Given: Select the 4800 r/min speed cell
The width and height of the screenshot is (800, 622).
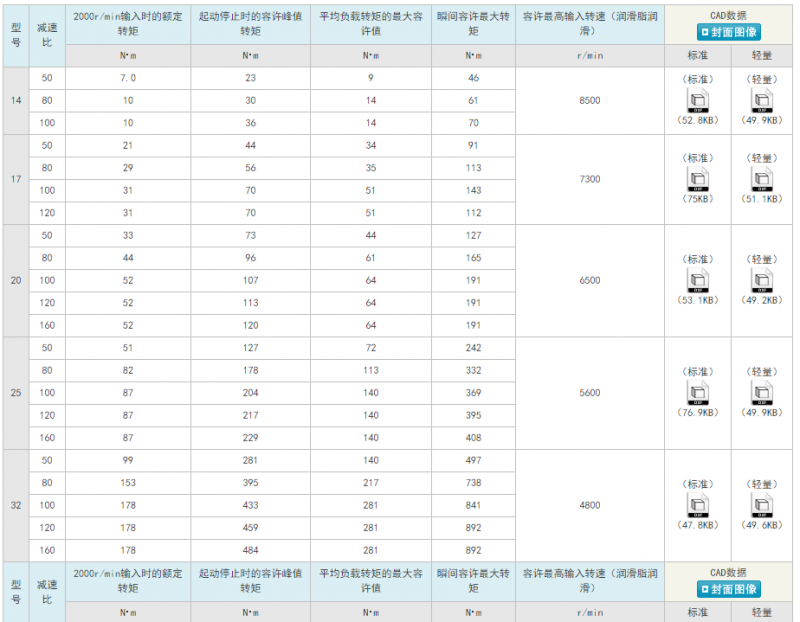Looking at the screenshot, I should [x=590, y=505].
